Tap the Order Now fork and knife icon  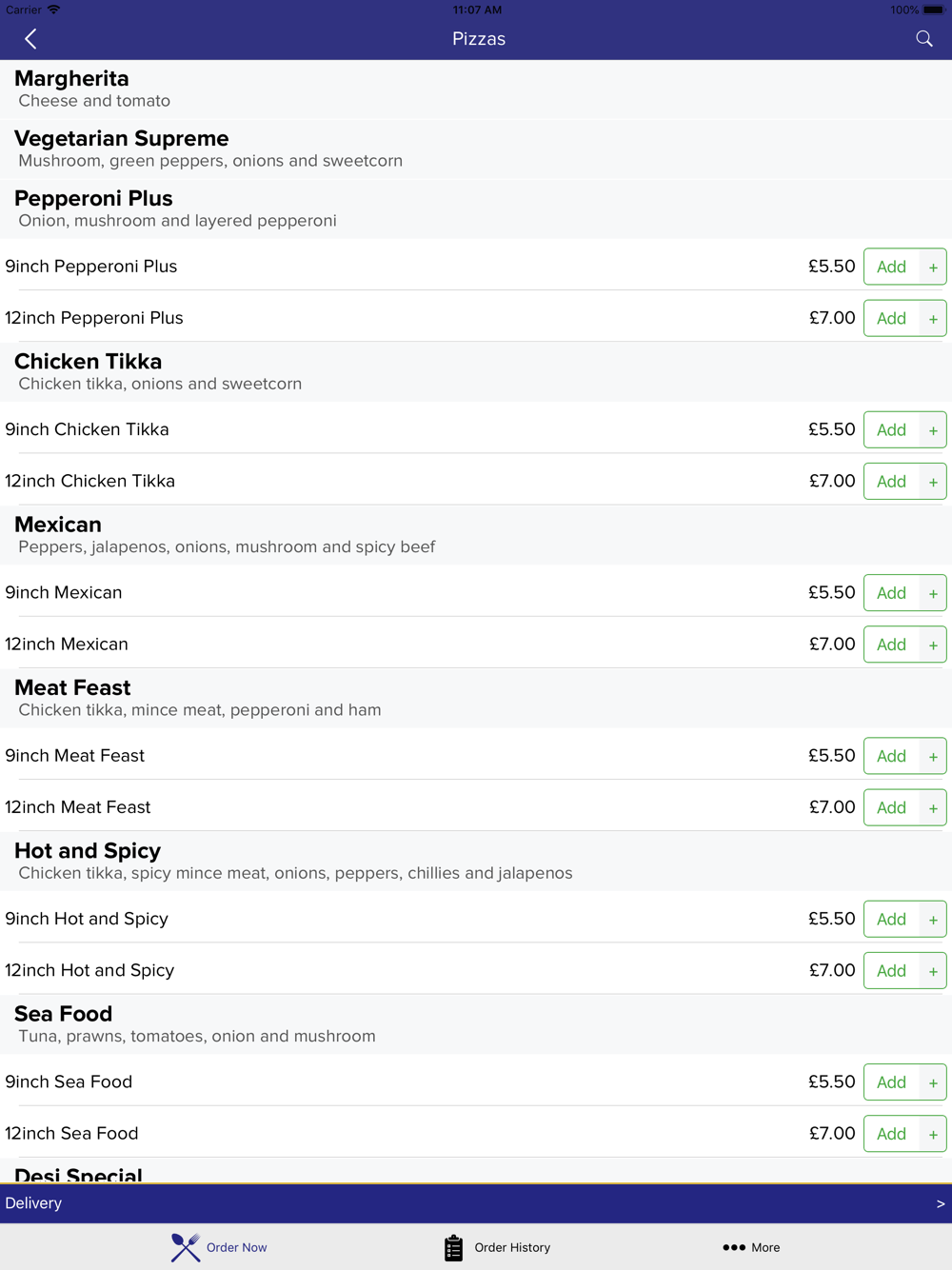click(x=186, y=1247)
